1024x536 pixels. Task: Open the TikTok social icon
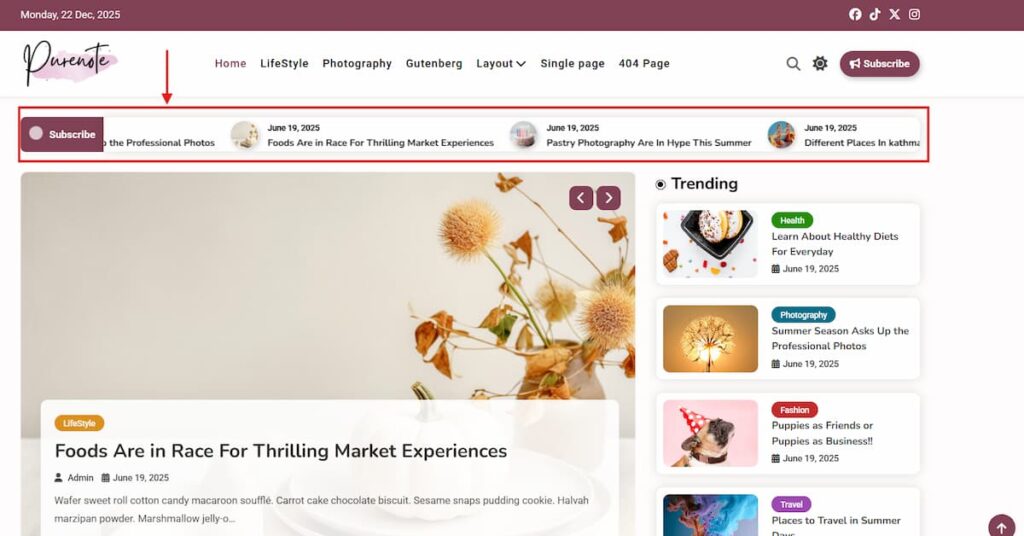(x=875, y=14)
